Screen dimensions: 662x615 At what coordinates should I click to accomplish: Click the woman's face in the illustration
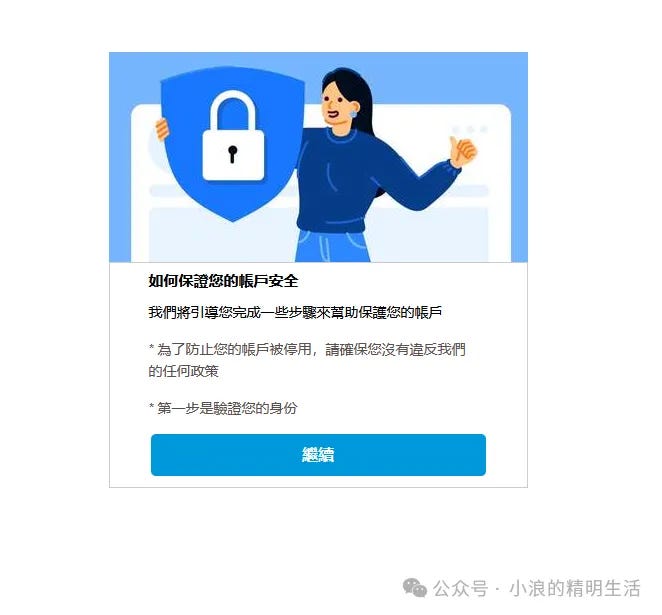click(336, 105)
